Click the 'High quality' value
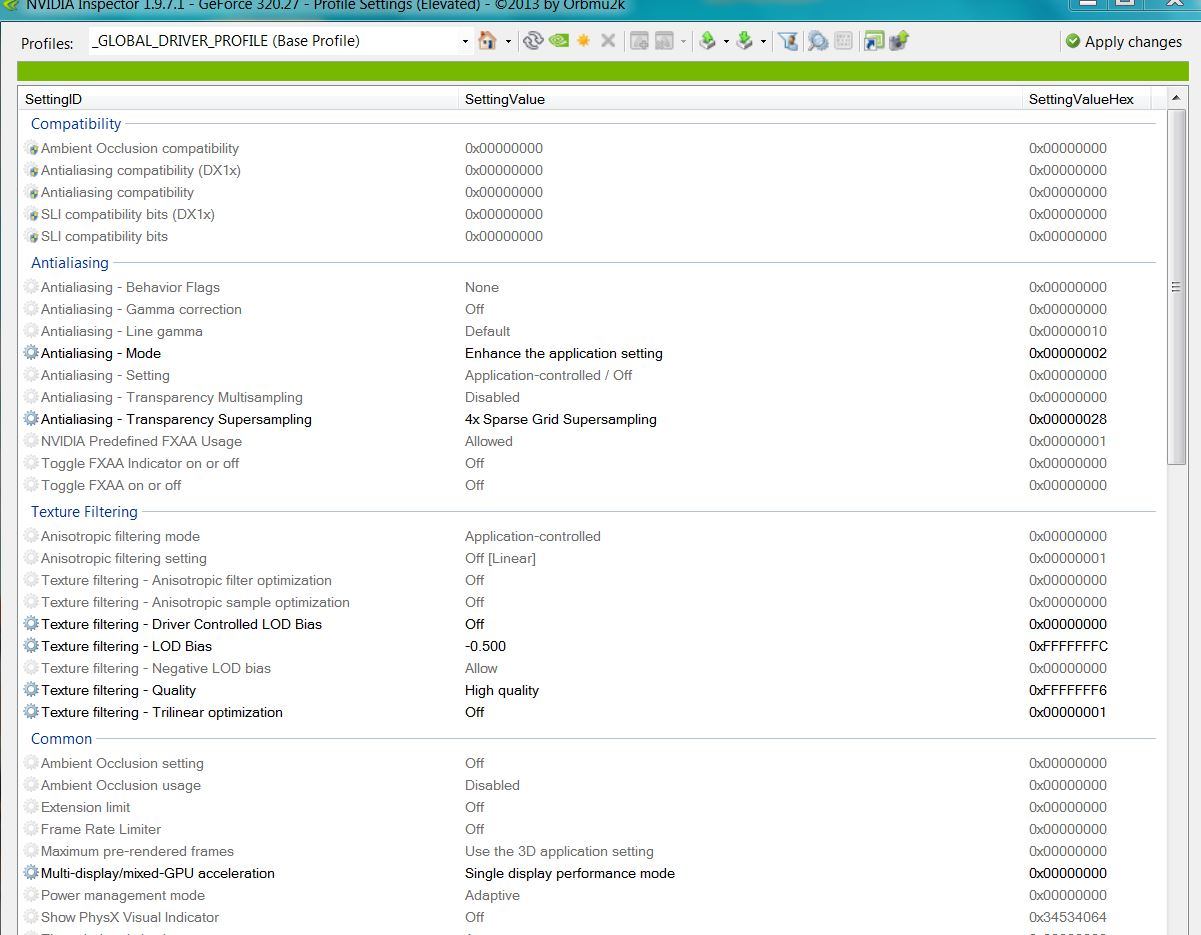1201x935 pixels. [x=502, y=690]
